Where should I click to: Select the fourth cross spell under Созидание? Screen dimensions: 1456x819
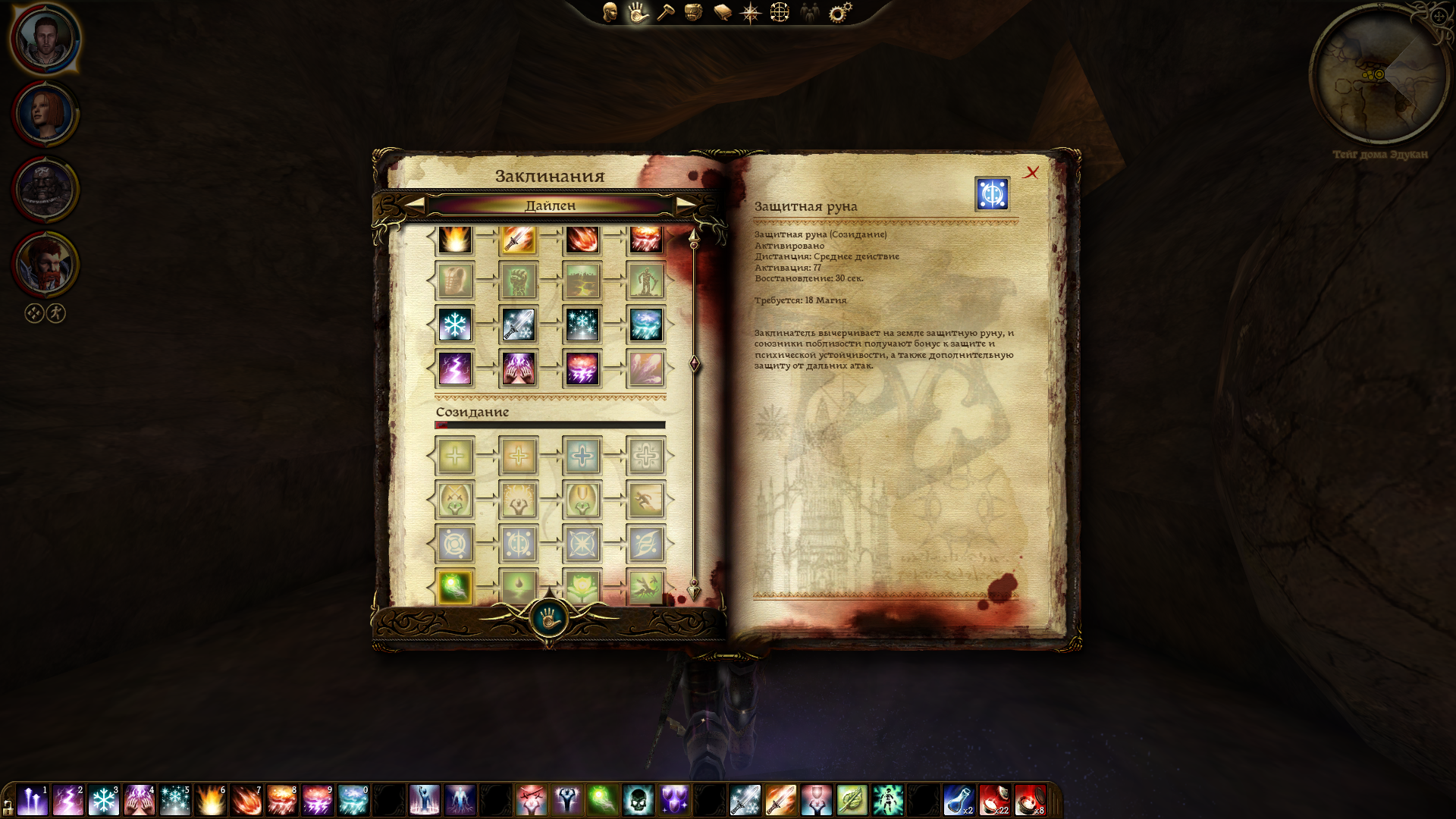[646, 456]
